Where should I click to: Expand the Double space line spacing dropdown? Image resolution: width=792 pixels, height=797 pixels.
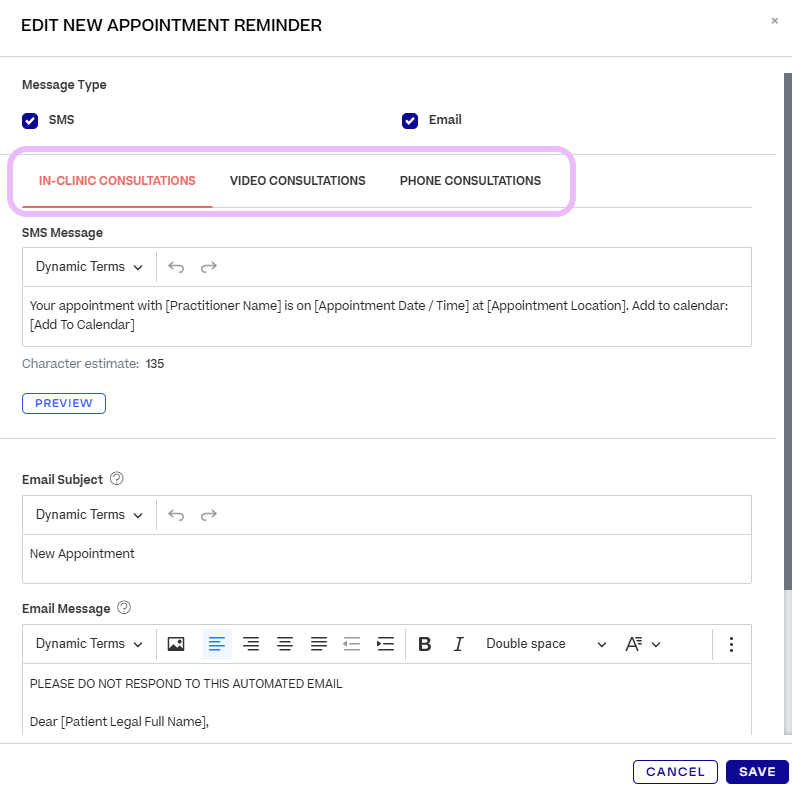coord(546,644)
